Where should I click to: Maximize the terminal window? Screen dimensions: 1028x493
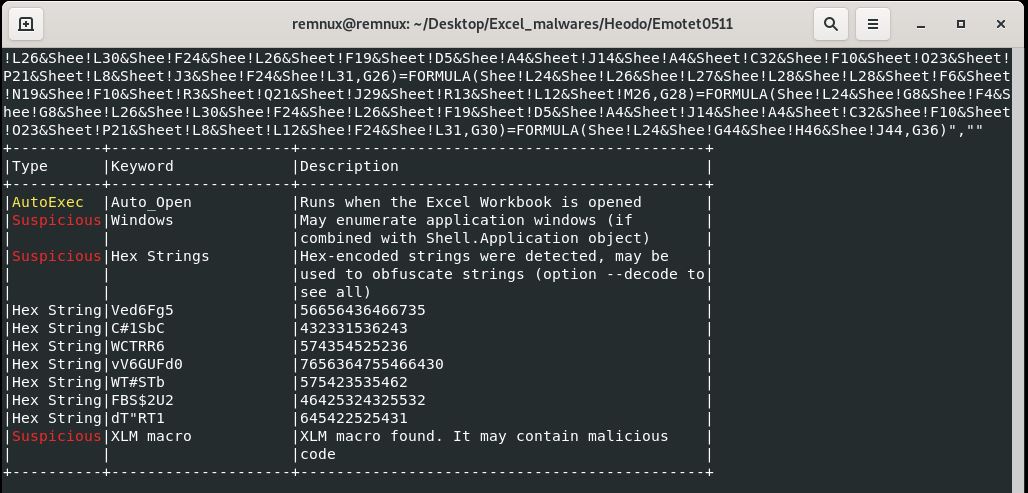click(961, 23)
